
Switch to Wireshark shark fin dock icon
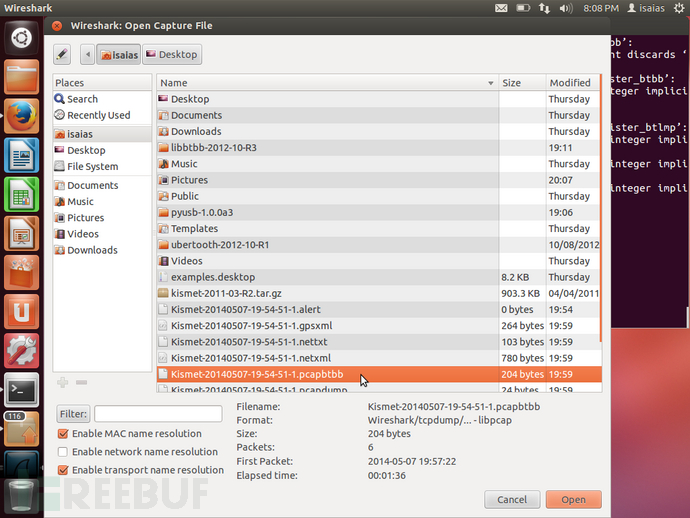[21, 465]
